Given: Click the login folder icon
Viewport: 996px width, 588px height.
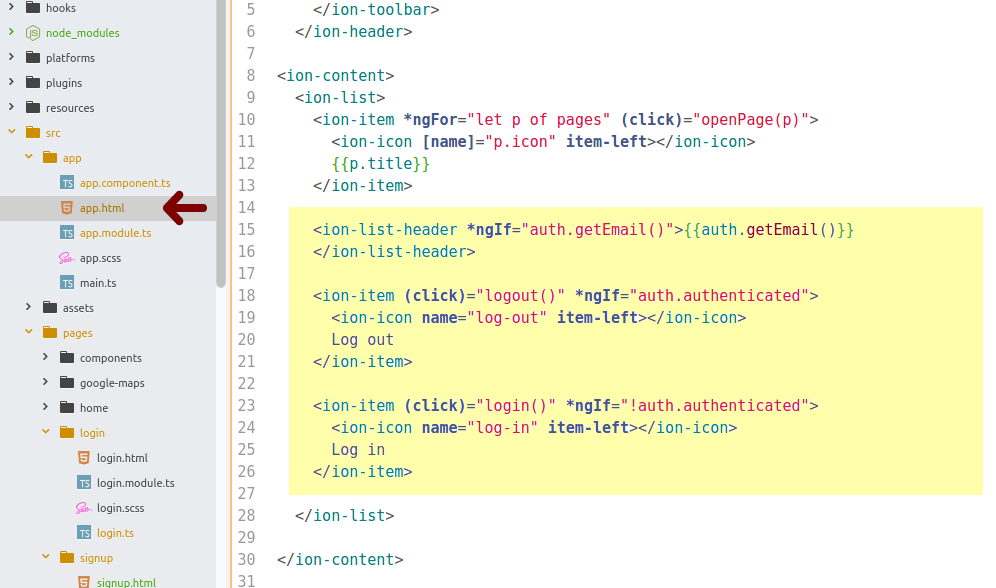Looking at the screenshot, I should coord(67,432).
